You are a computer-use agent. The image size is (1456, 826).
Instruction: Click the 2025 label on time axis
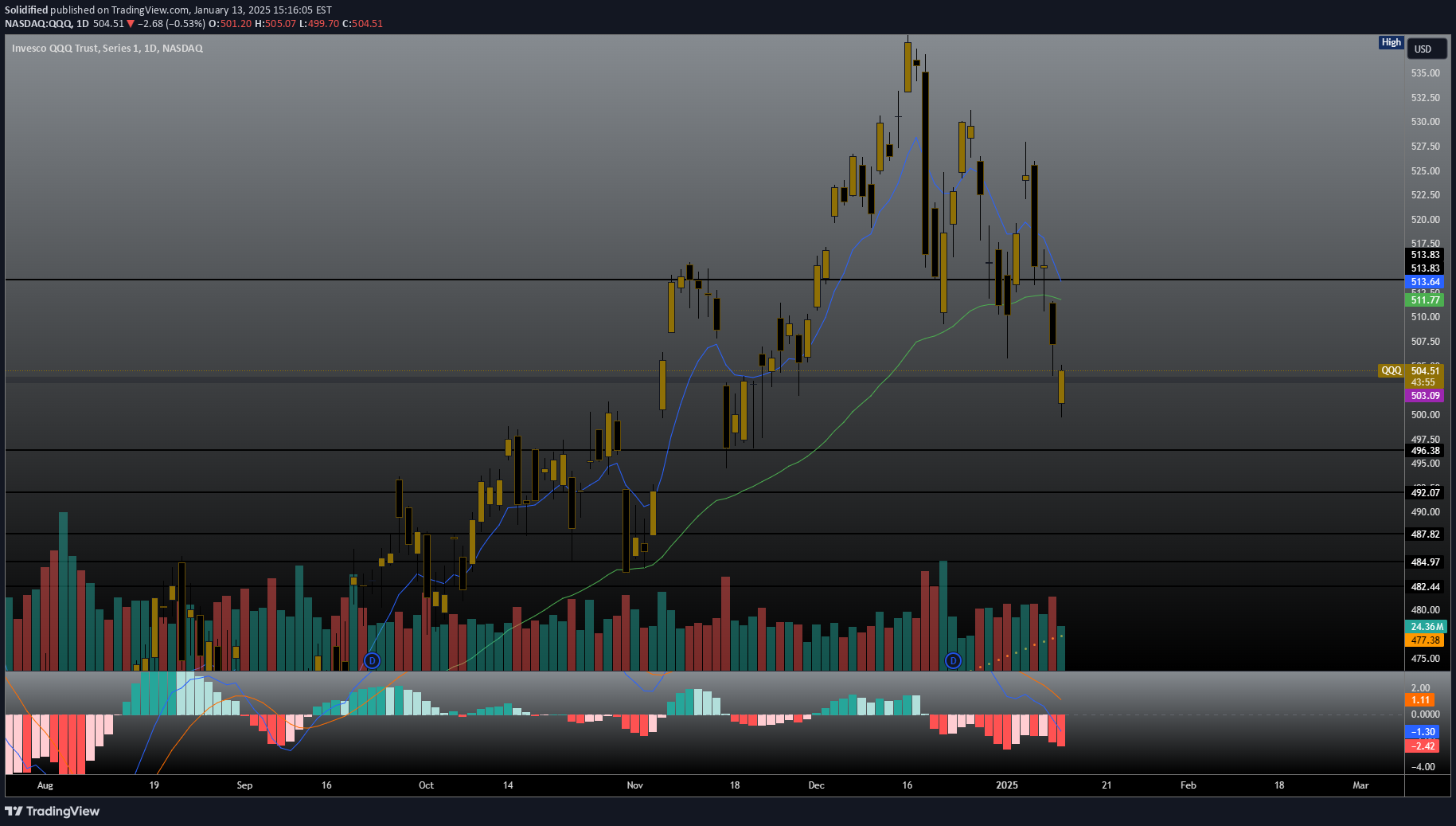(1007, 785)
